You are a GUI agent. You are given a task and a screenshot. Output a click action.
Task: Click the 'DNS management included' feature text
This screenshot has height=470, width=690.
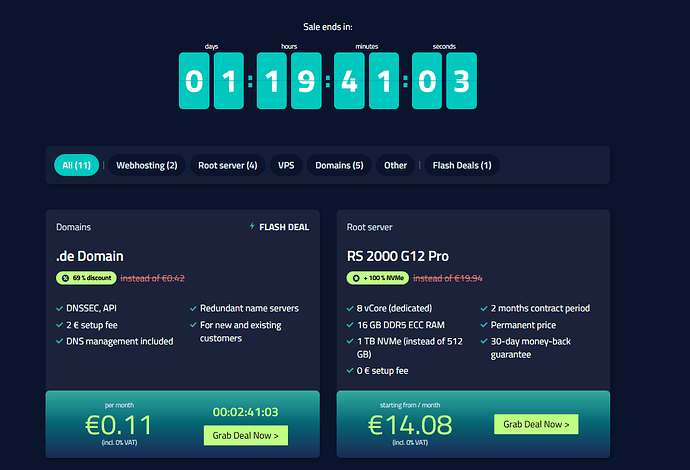click(x=120, y=341)
